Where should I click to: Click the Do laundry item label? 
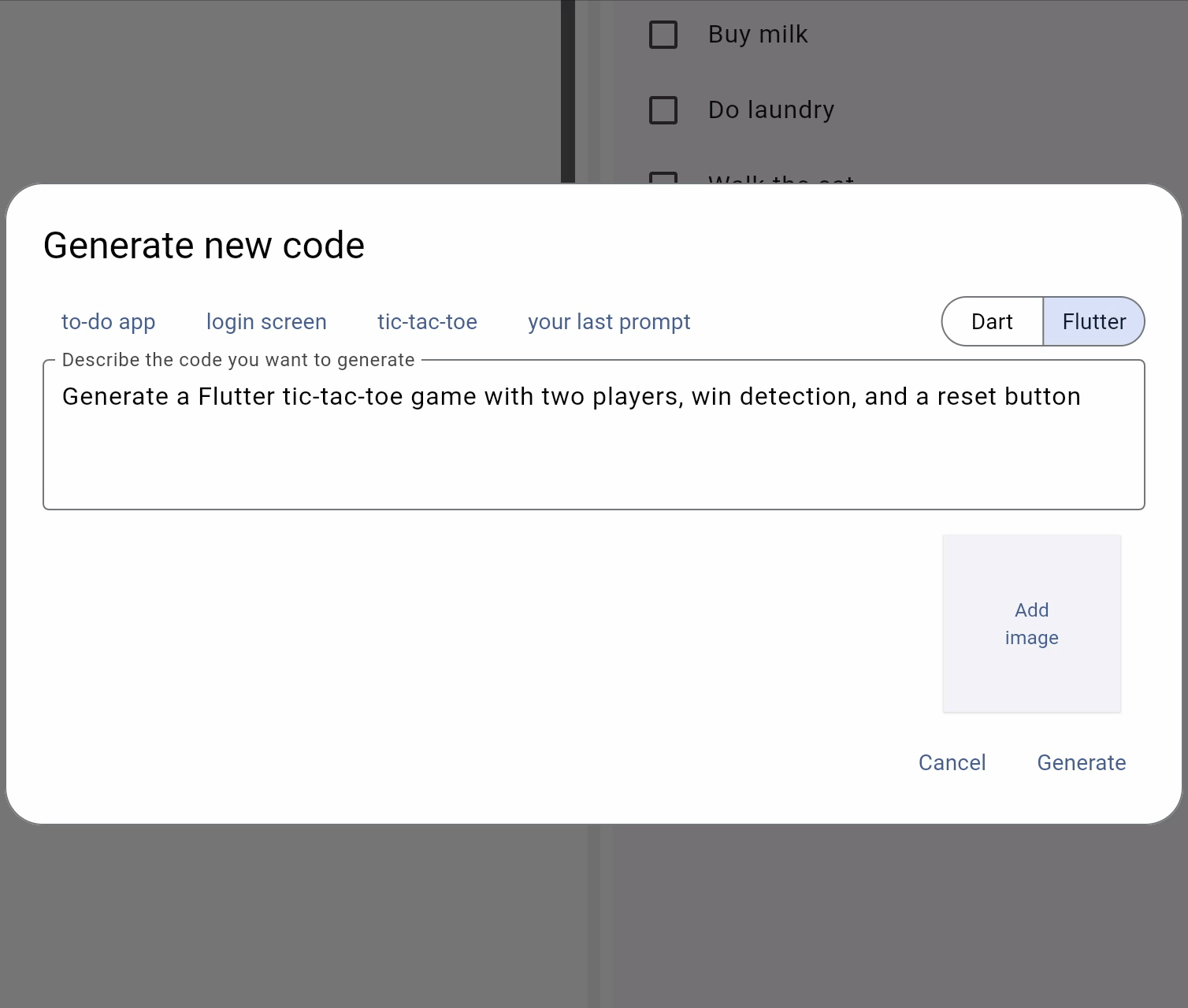click(x=771, y=110)
